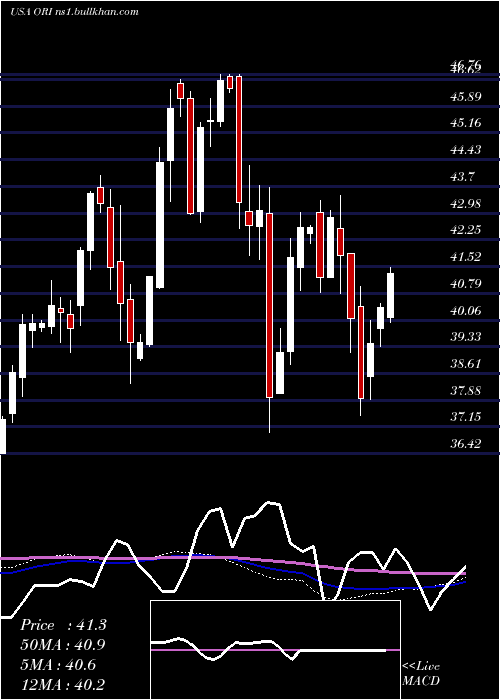Select the 42.98 price axis label

pos(466,204)
